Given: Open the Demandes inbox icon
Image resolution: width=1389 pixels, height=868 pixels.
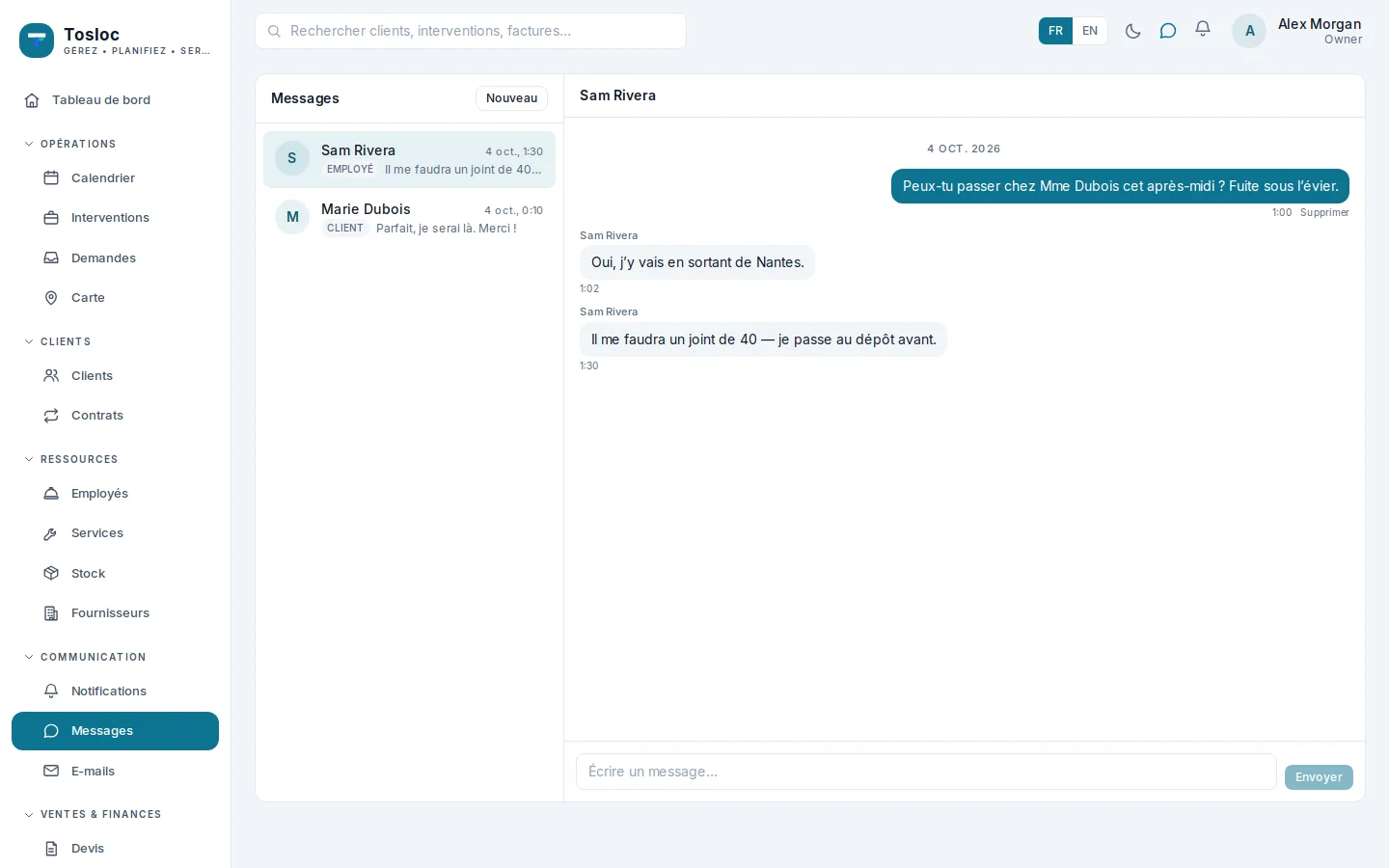Looking at the screenshot, I should pos(51,258).
